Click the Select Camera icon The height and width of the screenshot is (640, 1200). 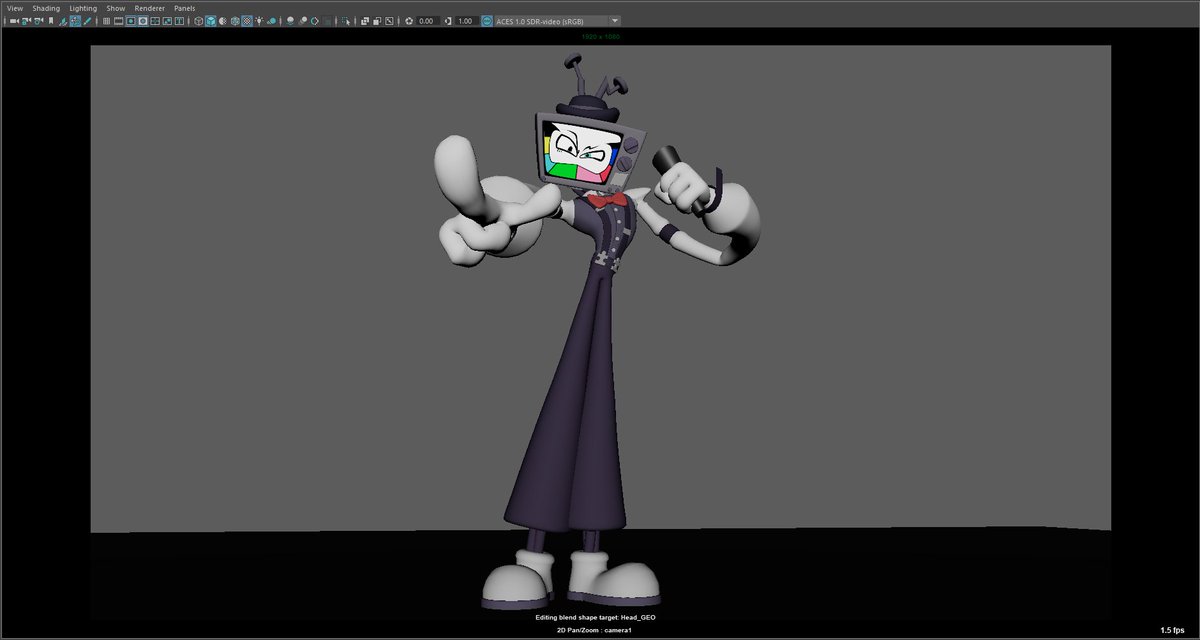14,21
